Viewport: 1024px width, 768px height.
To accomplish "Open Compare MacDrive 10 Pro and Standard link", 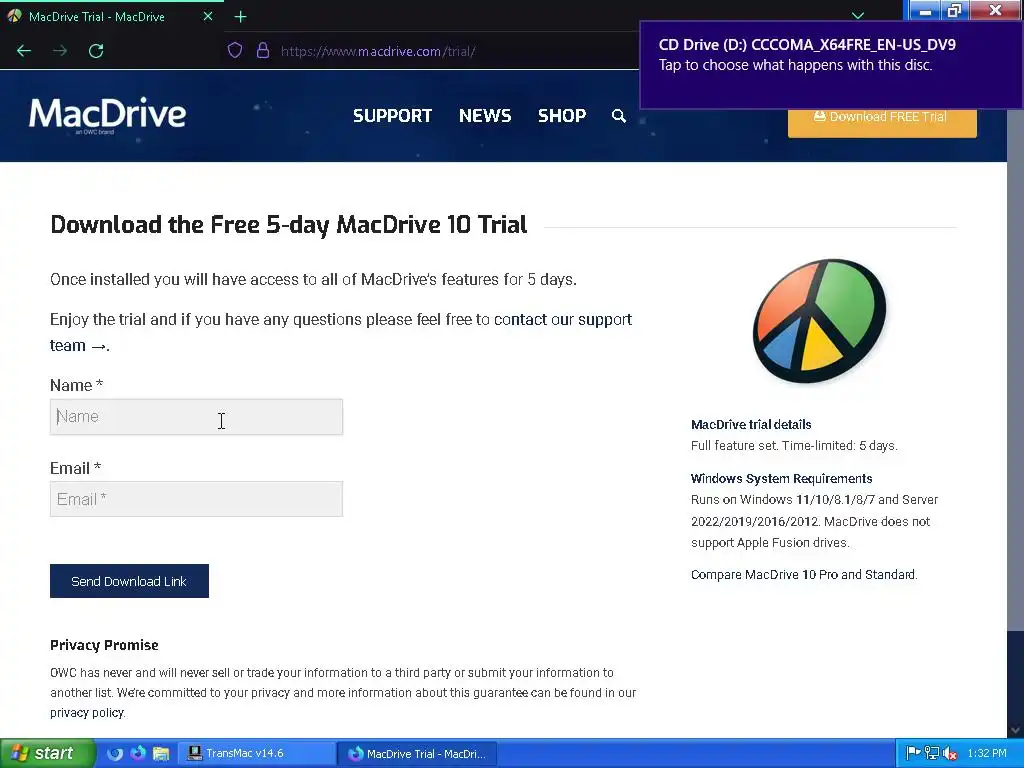I will [x=804, y=575].
